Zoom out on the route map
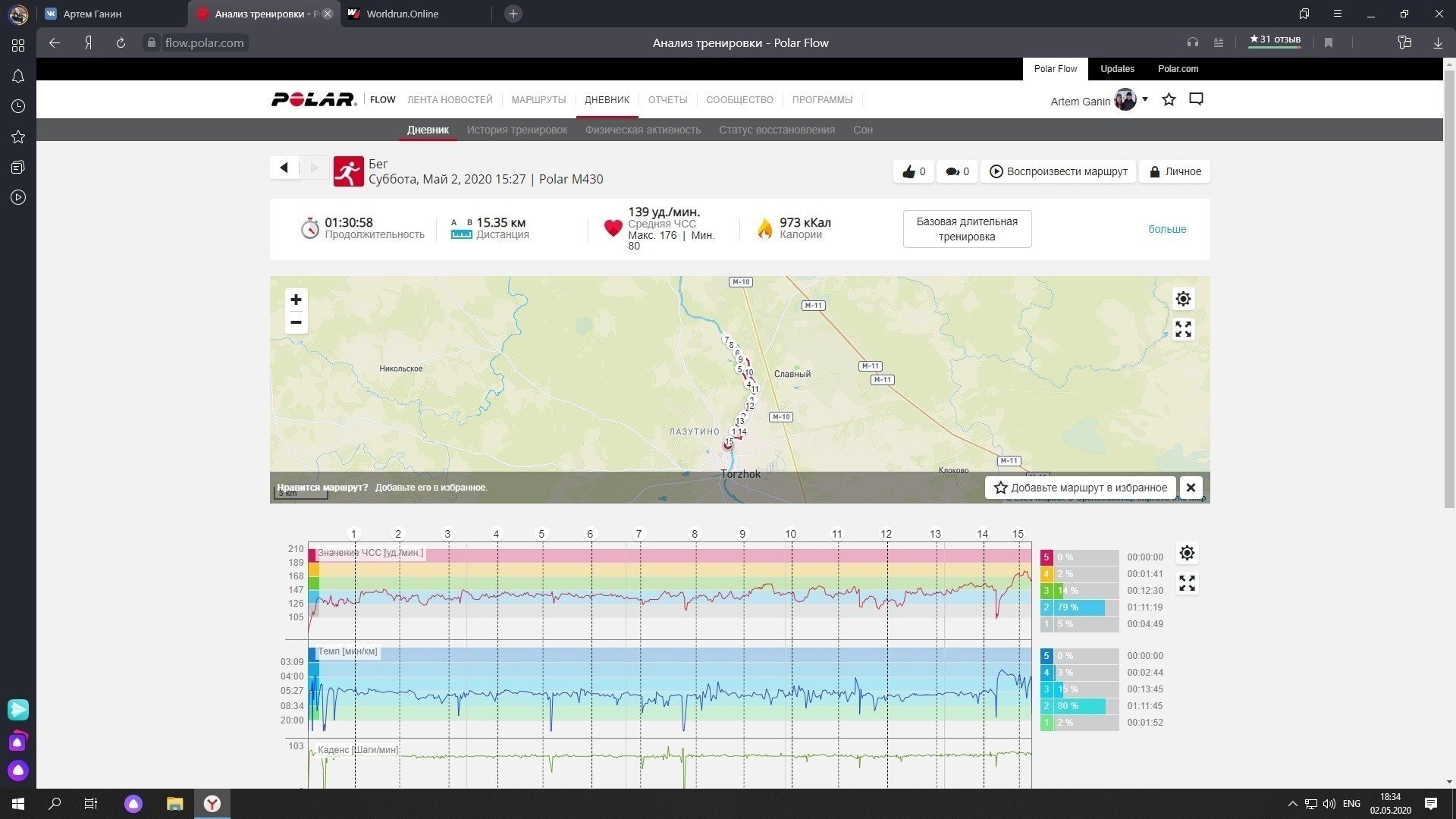Screen dimensions: 1456x819 tap(296, 322)
